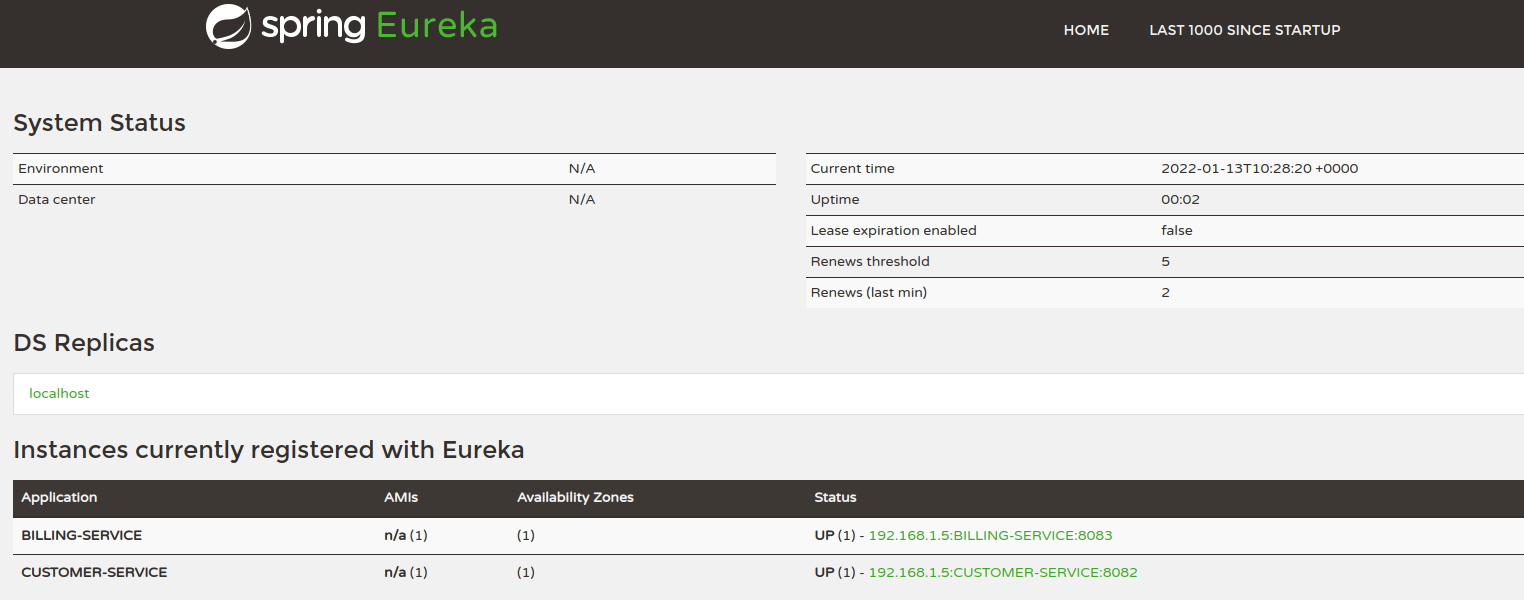Click the Data center N/A value
Viewport: 1524px width, 600px height.
(x=582, y=200)
